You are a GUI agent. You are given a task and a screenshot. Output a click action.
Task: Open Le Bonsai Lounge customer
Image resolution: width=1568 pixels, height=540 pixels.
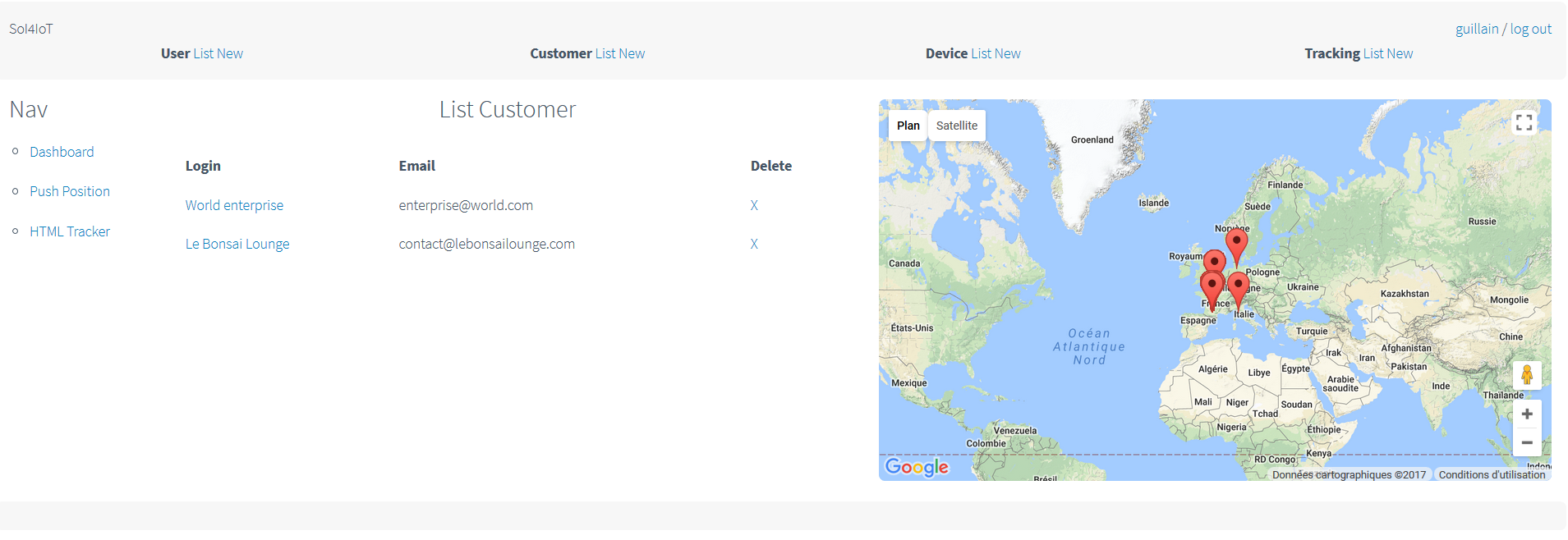coord(237,244)
